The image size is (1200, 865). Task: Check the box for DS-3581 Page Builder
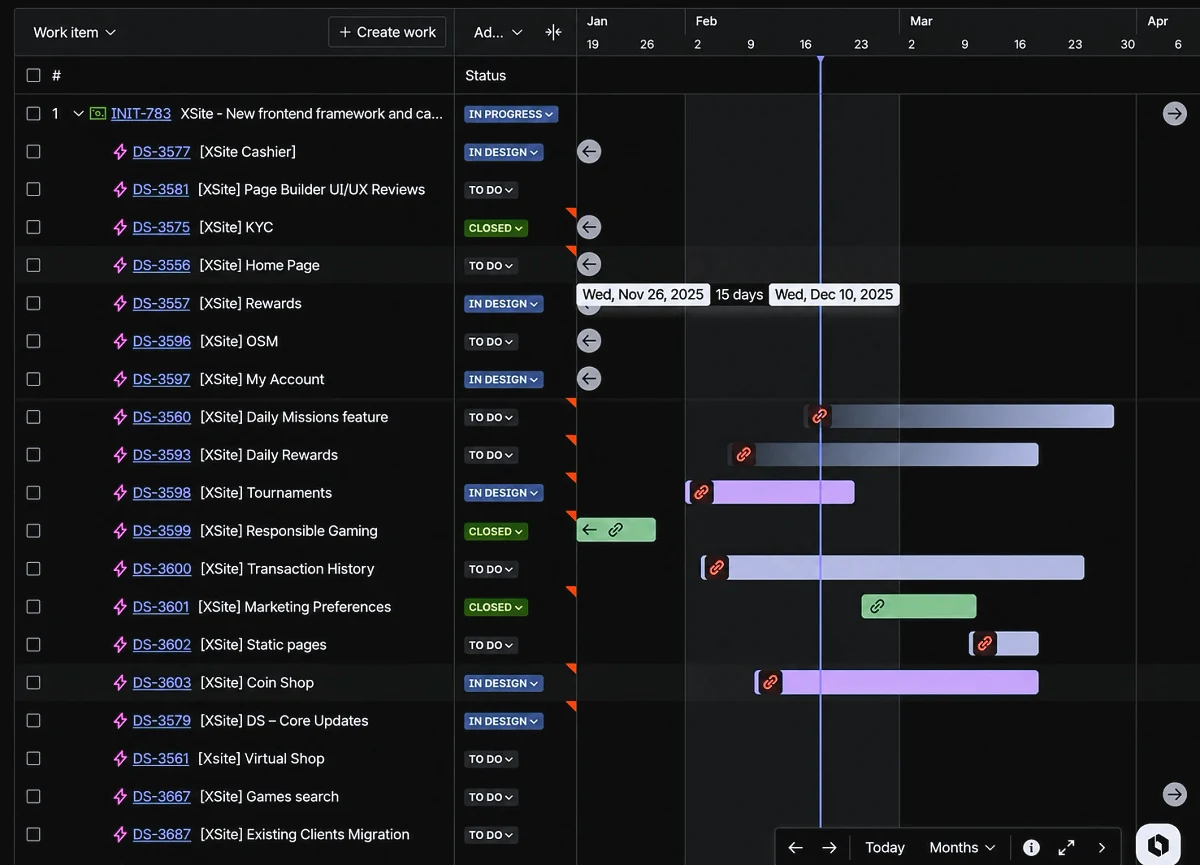[33, 189]
